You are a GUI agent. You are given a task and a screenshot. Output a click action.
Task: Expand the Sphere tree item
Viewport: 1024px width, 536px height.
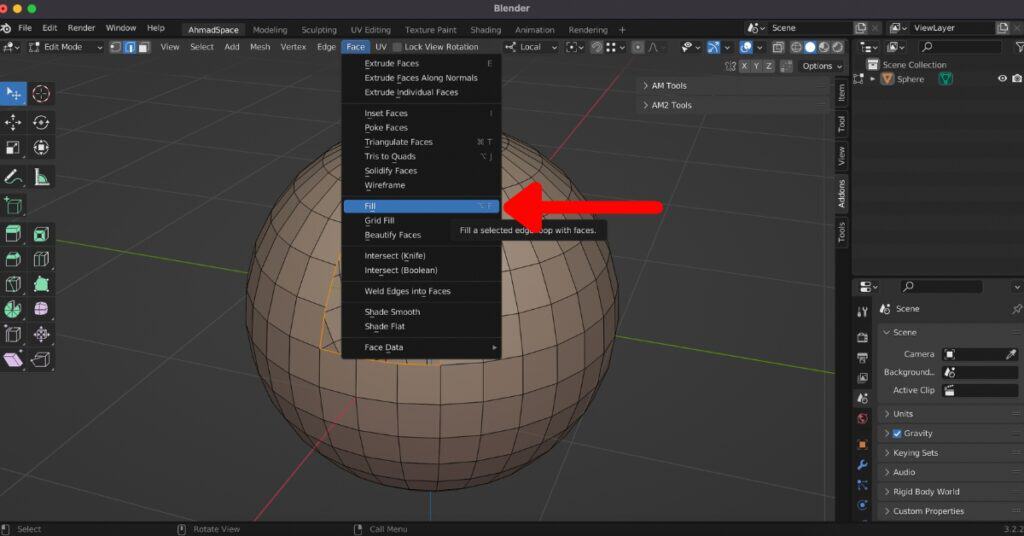click(872, 79)
